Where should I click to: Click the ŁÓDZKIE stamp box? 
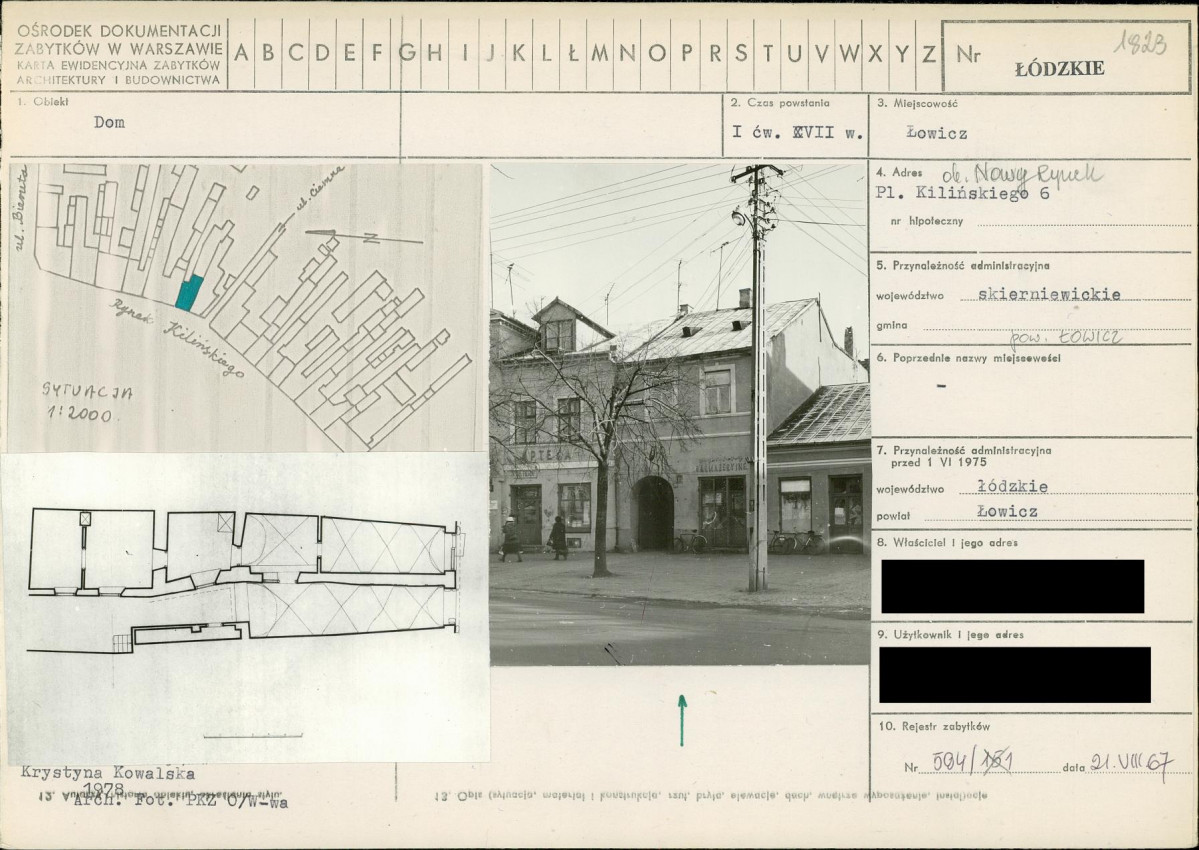tap(1065, 59)
